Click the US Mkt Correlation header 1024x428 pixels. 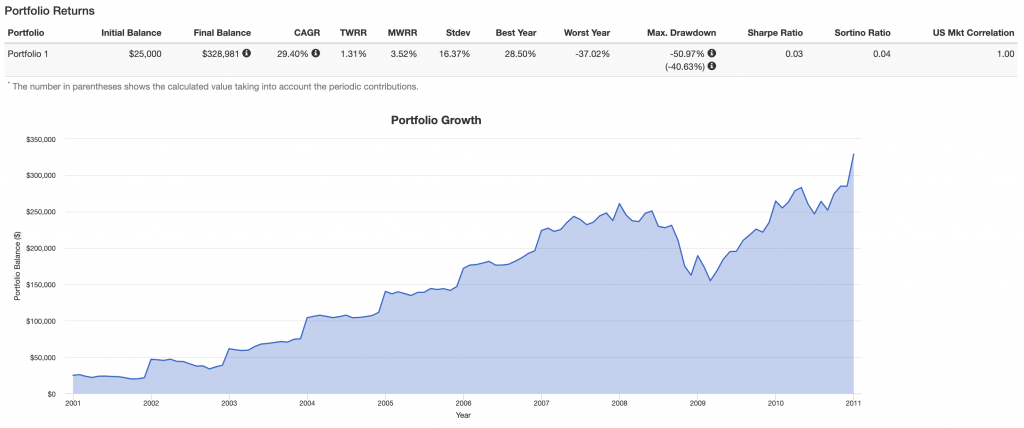coord(971,33)
